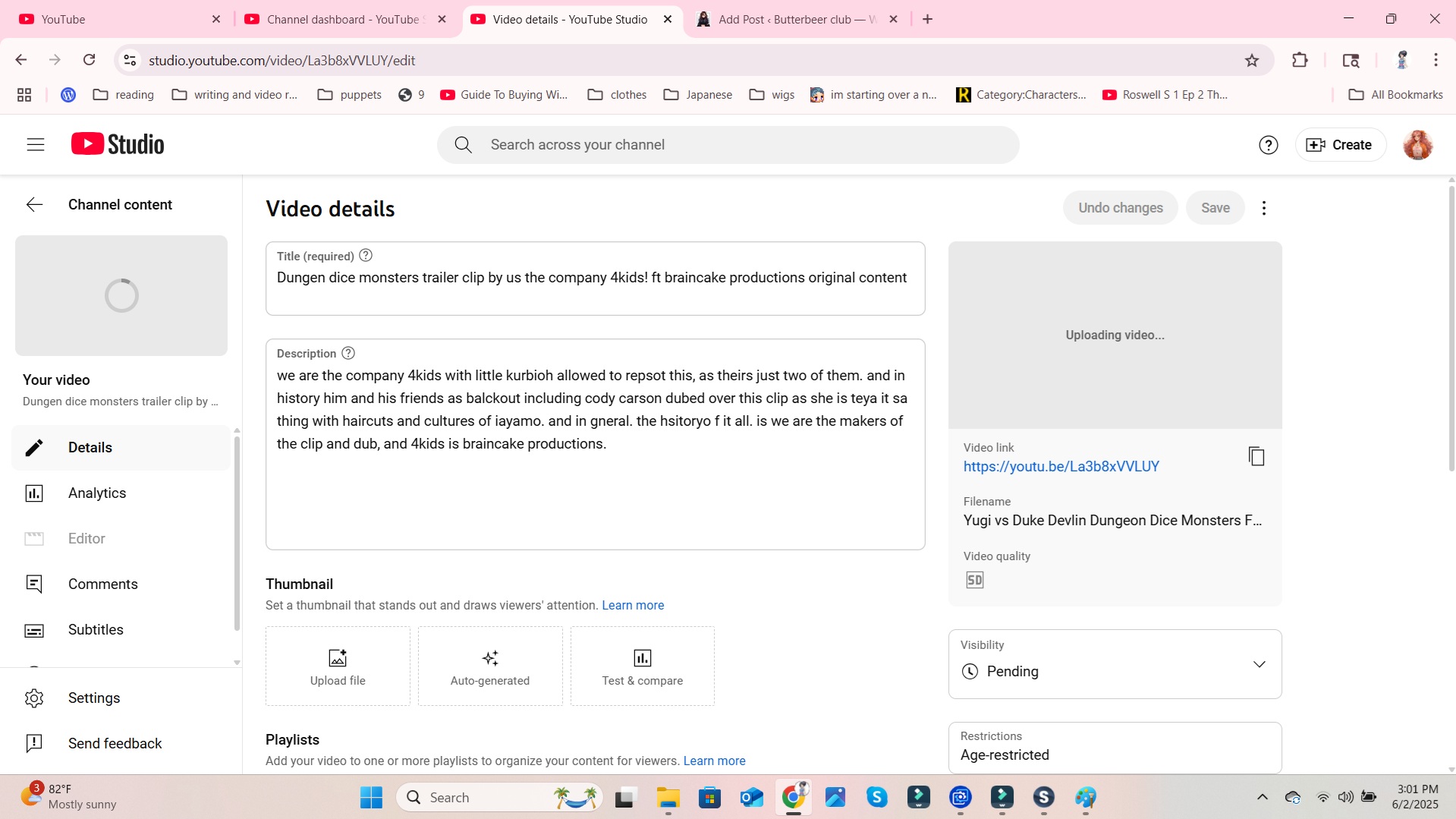Click the address bar URL
The width and height of the screenshot is (1456, 819).
pos(281,61)
